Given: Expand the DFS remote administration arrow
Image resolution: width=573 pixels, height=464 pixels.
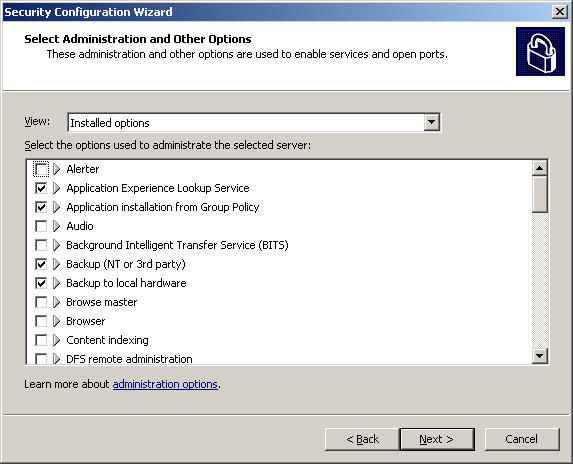Looking at the screenshot, I should pos(56,358).
